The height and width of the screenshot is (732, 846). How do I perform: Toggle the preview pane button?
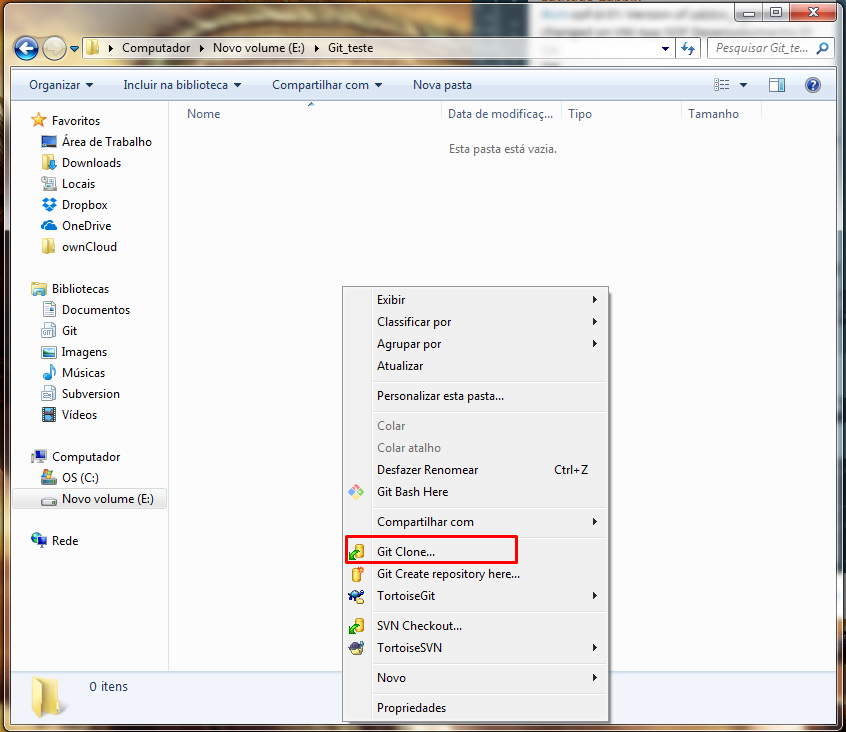[x=777, y=85]
